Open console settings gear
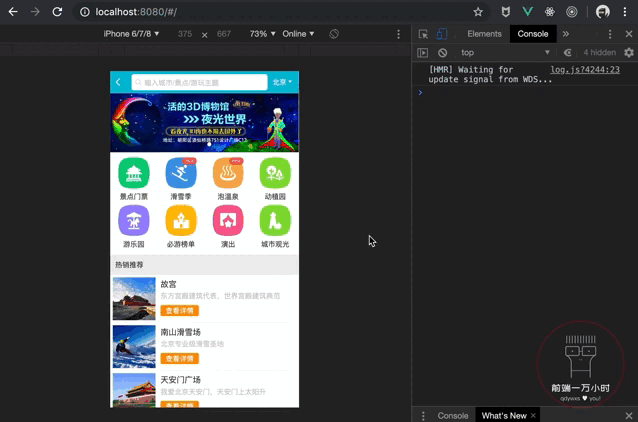This screenshot has height=422, width=638. pyautogui.click(x=629, y=52)
